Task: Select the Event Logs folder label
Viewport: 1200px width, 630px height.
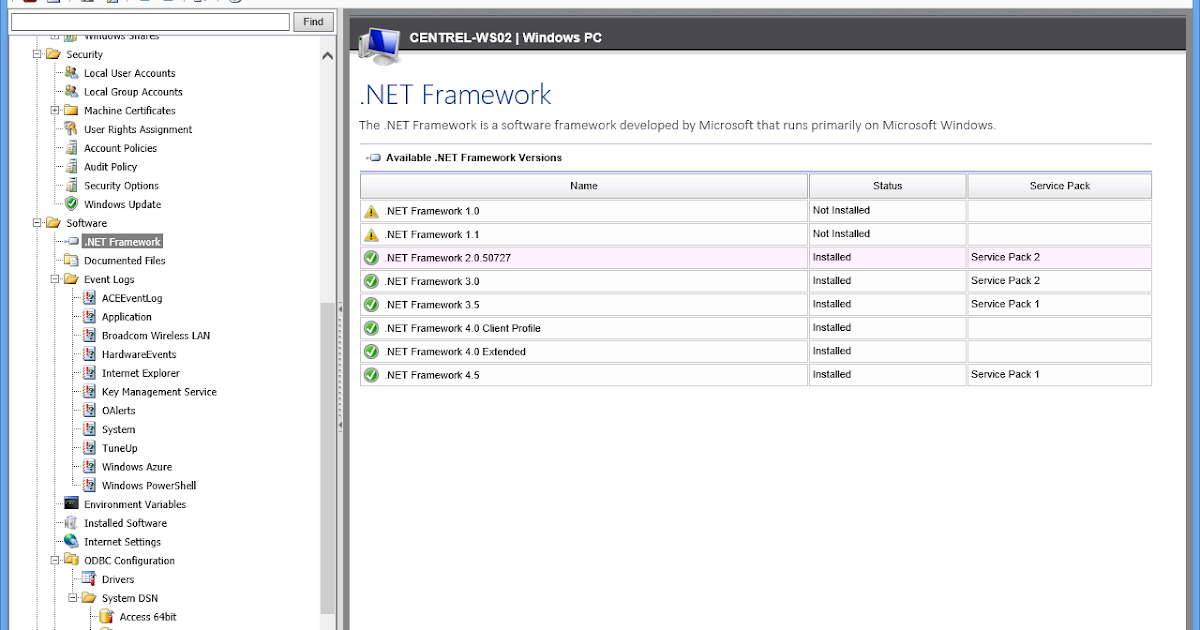Action: [x=109, y=279]
